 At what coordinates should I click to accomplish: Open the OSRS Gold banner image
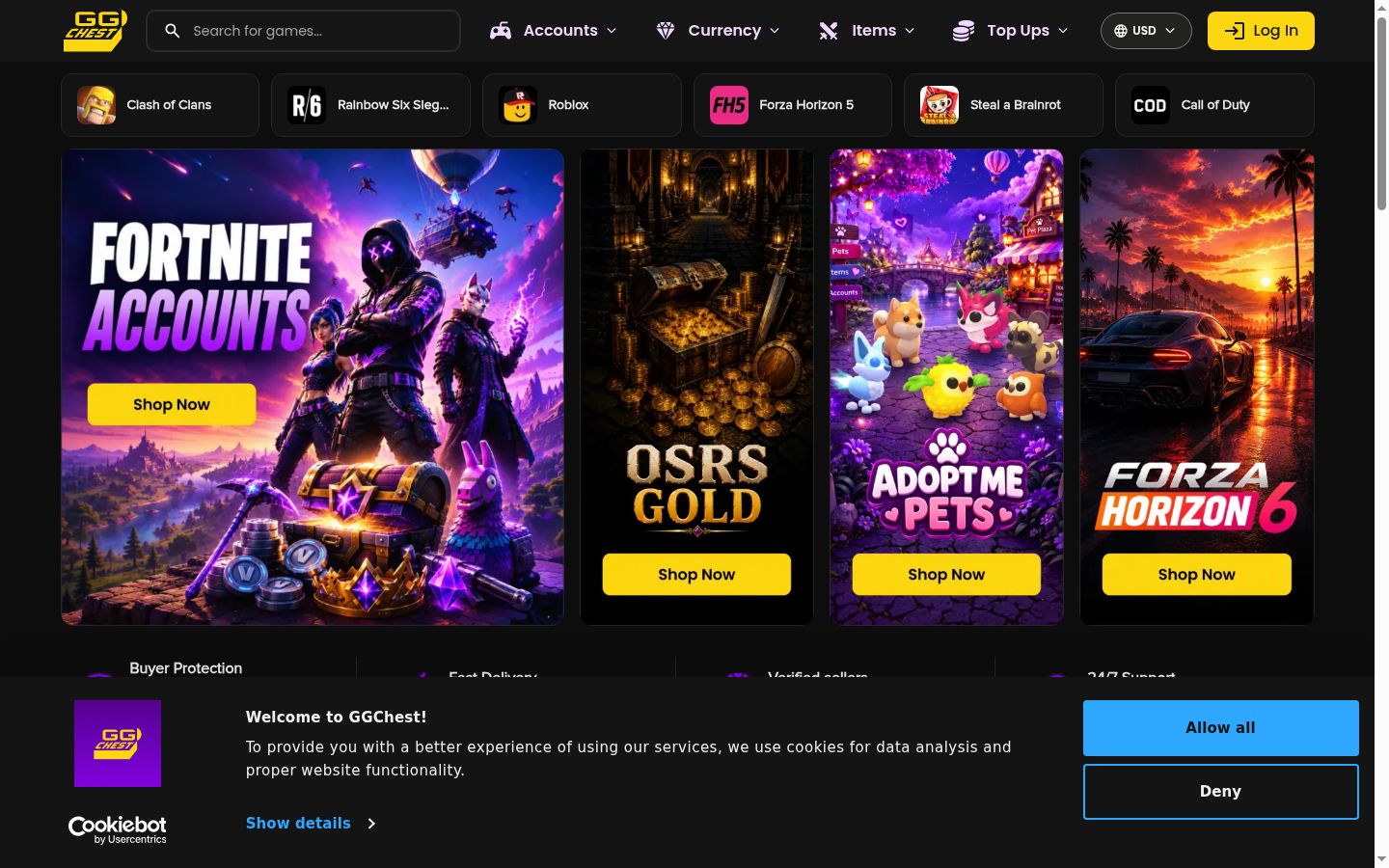click(x=696, y=387)
